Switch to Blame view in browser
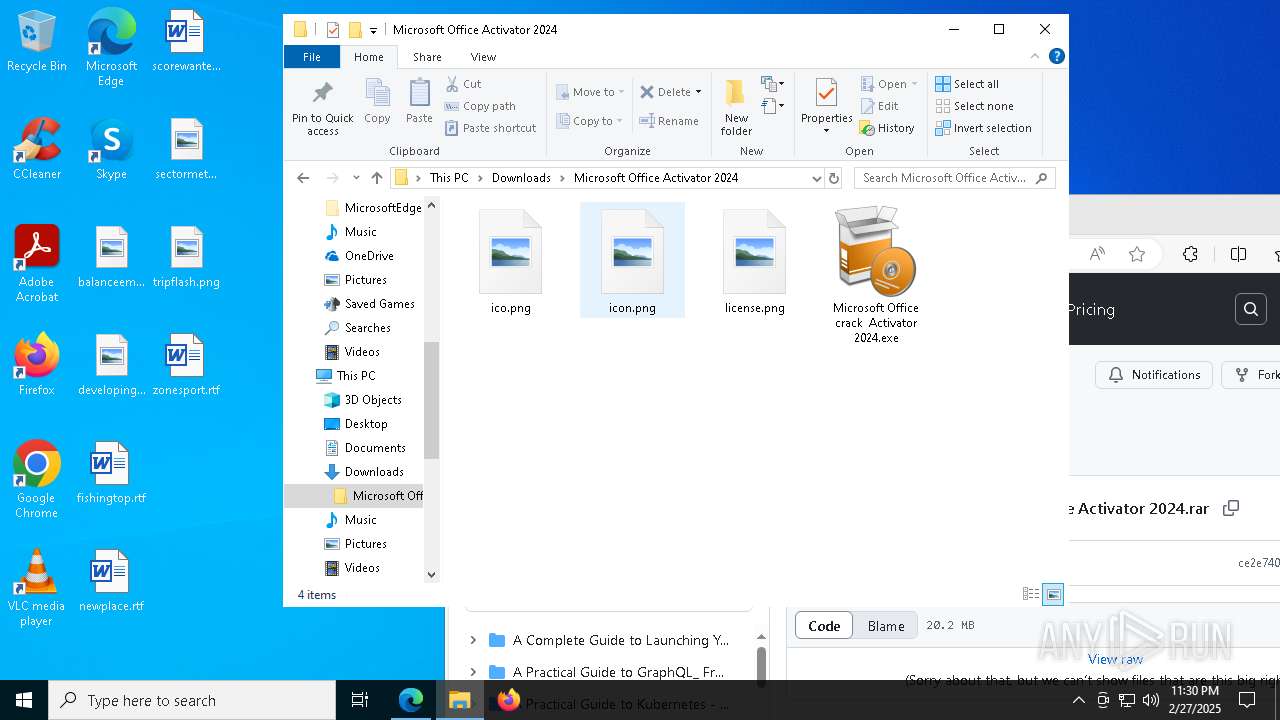Viewport: 1280px width, 720px height. click(886, 626)
